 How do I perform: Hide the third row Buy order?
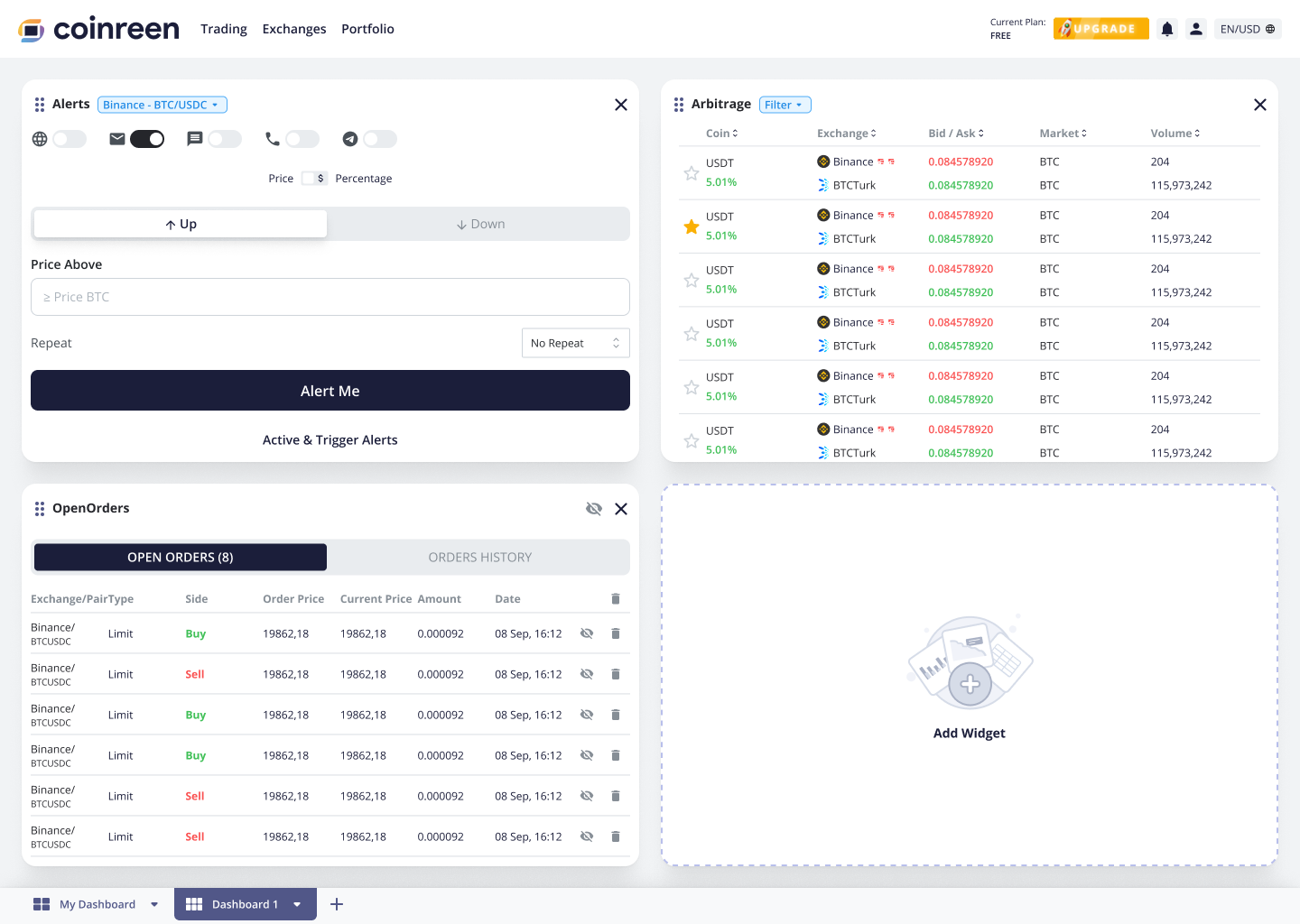(x=587, y=715)
